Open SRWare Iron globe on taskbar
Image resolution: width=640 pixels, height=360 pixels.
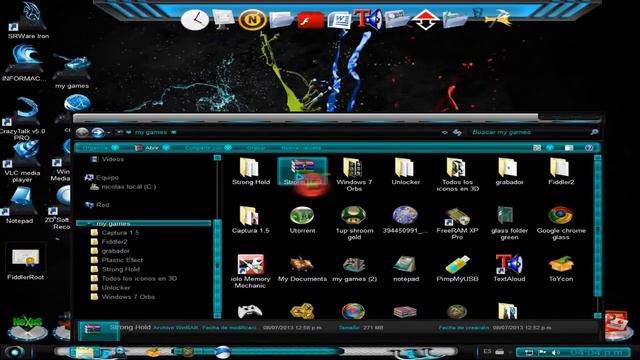point(223,352)
